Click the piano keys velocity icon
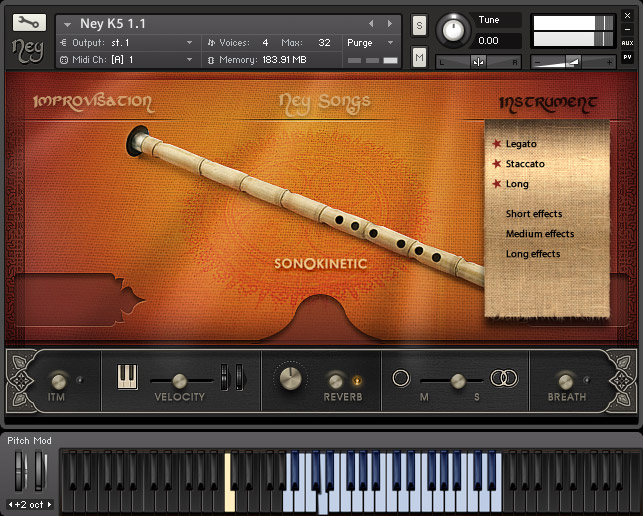The height and width of the screenshot is (516, 643). (x=127, y=377)
